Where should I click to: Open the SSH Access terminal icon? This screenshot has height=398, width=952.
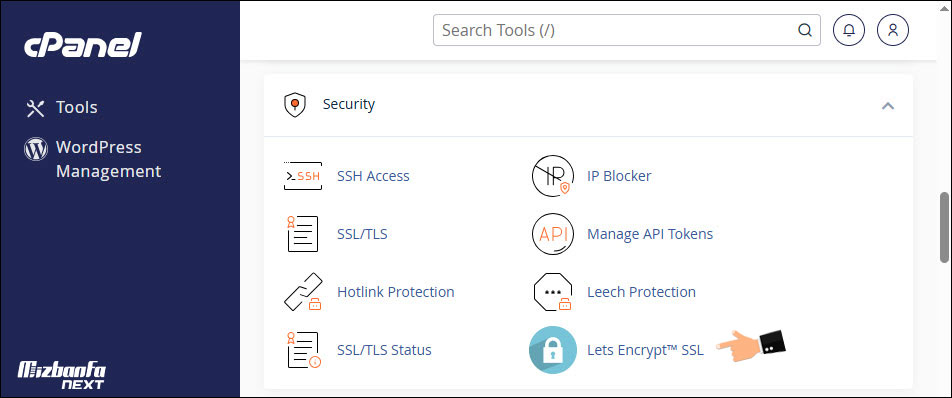(302, 176)
